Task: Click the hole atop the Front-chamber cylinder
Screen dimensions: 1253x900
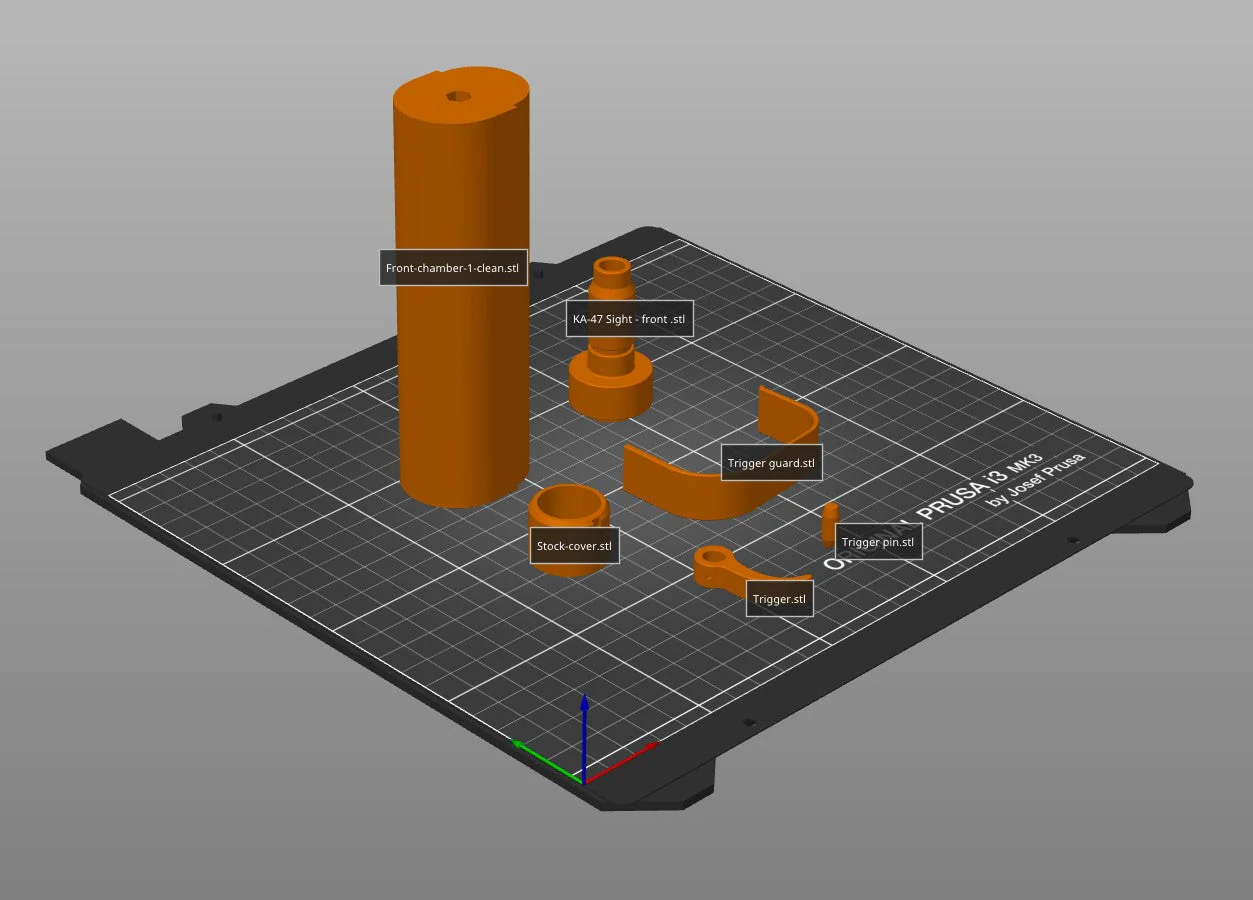Action: pos(459,96)
